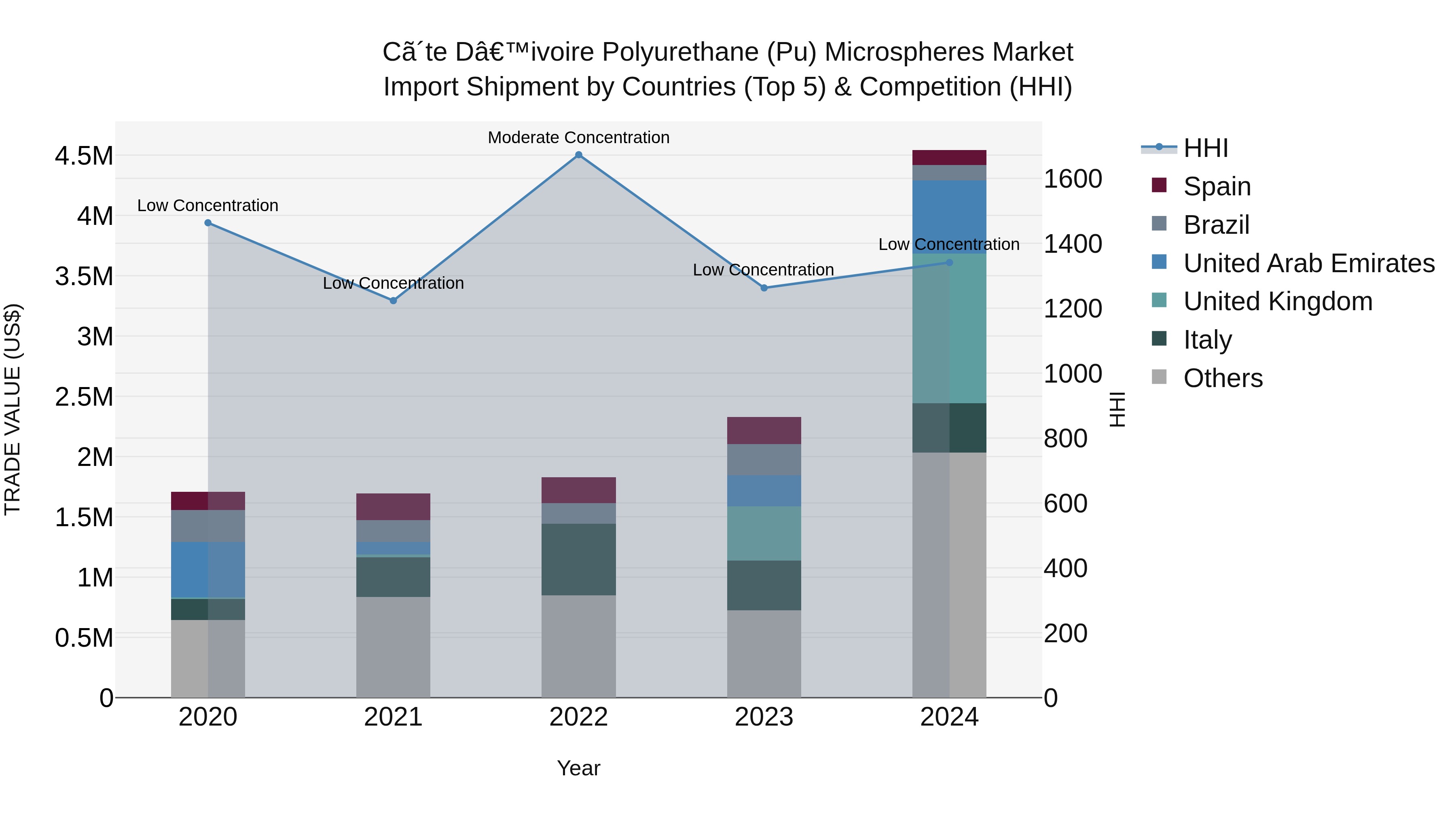This screenshot has height=819, width=1456.
Task: Click the Low Concentration label above 2020
Action: 208,205
